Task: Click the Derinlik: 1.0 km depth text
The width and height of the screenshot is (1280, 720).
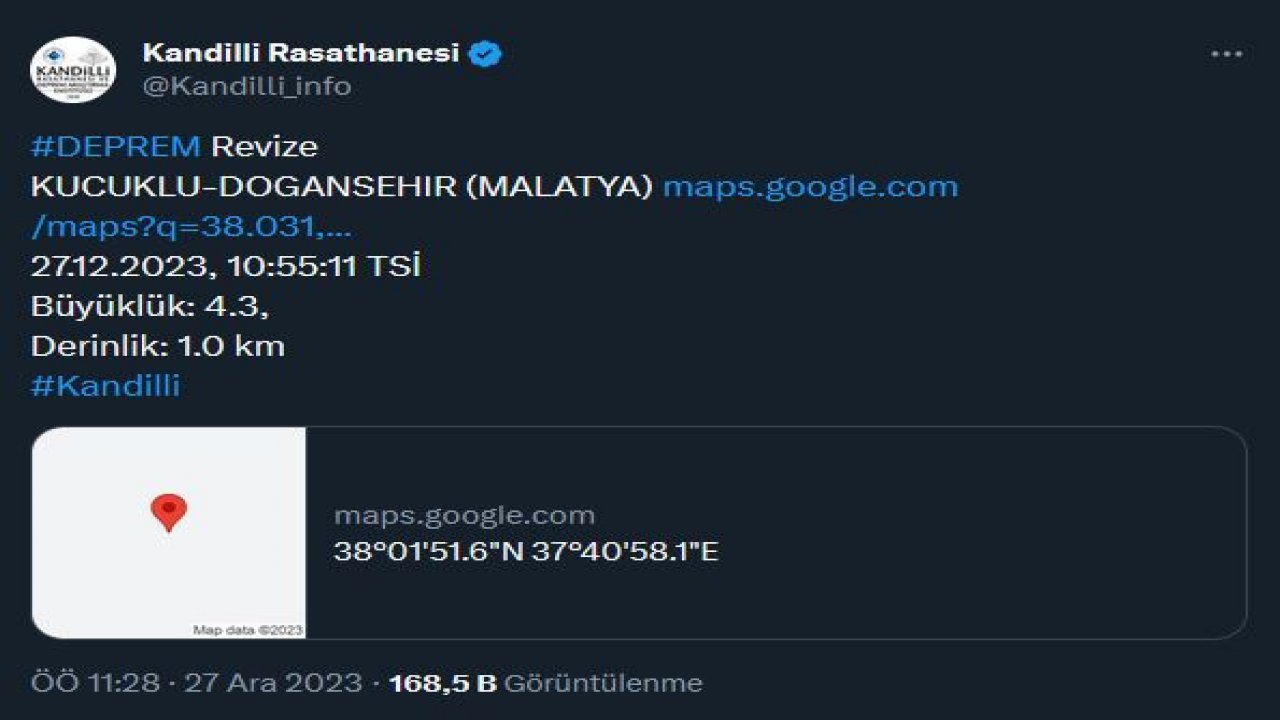Action: [x=156, y=345]
